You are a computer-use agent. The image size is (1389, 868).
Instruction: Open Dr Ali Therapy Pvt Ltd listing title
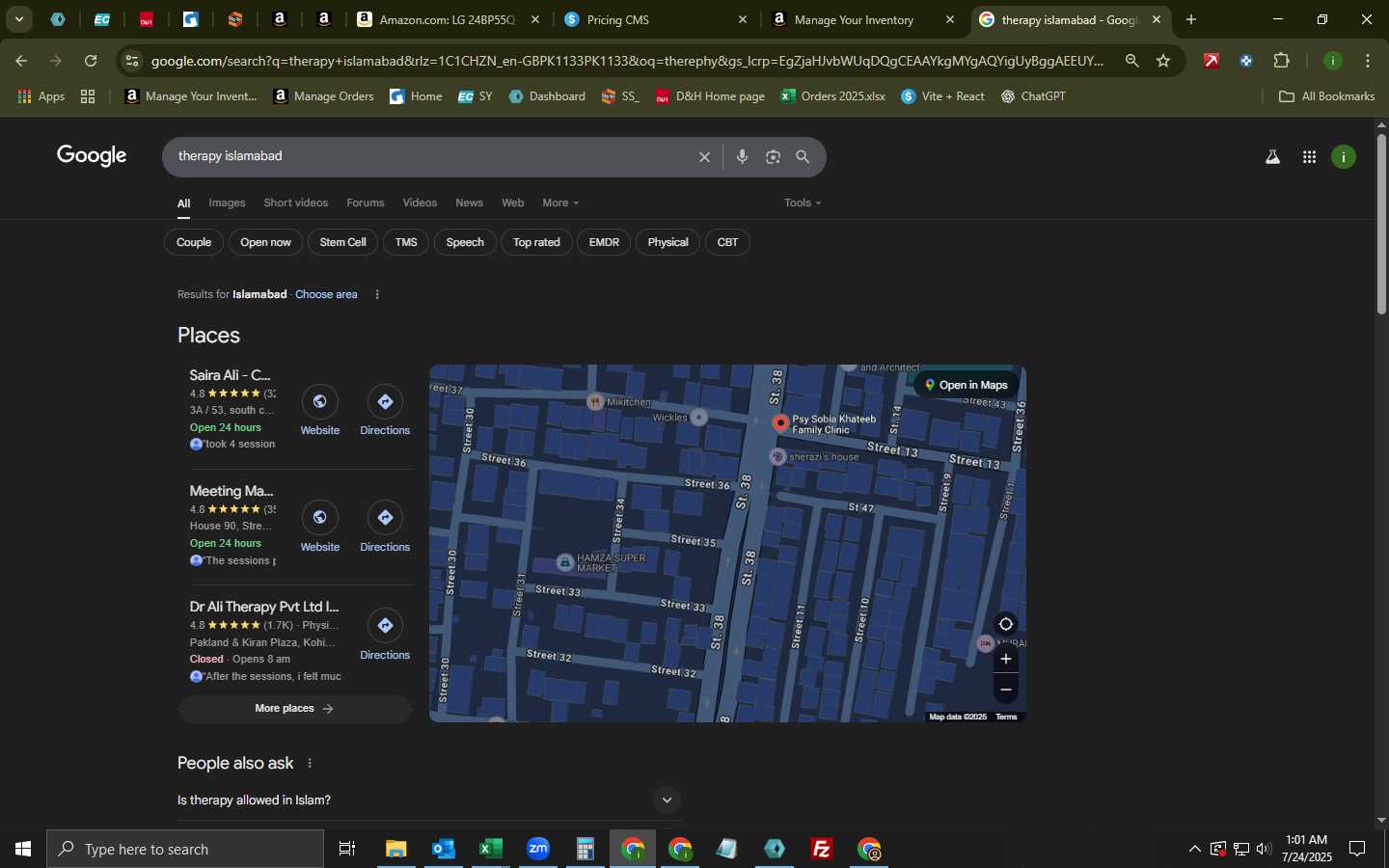click(264, 607)
